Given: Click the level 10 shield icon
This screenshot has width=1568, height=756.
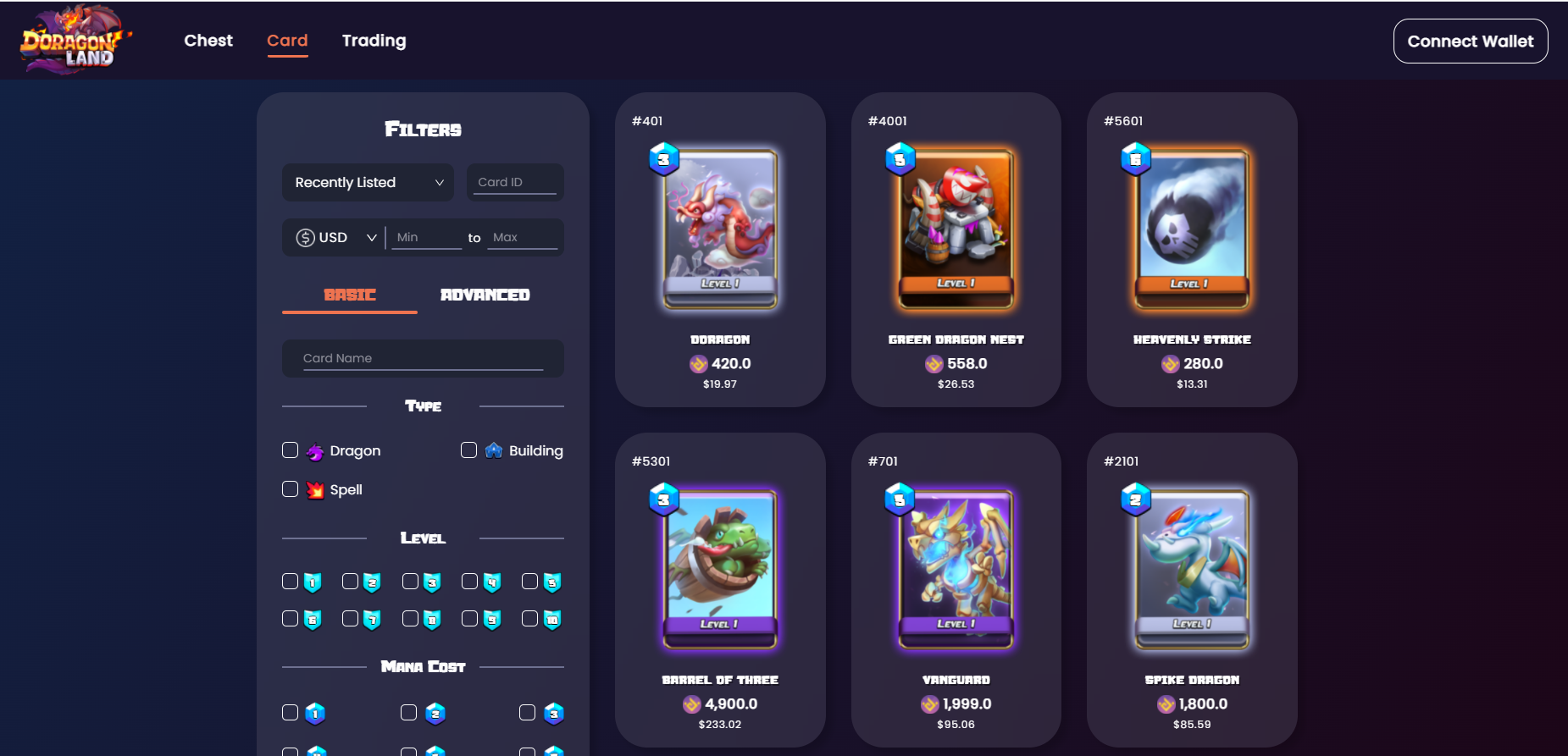Looking at the screenshot, I should click(x=552, y=620).
